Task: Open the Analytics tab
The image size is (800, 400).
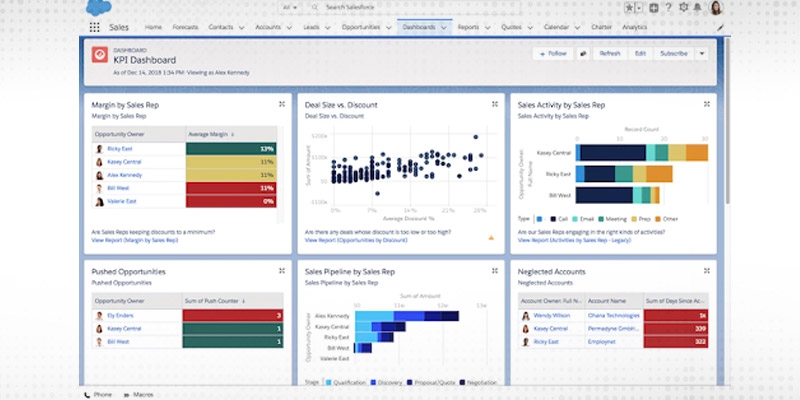Action: (x=634, y=27)
